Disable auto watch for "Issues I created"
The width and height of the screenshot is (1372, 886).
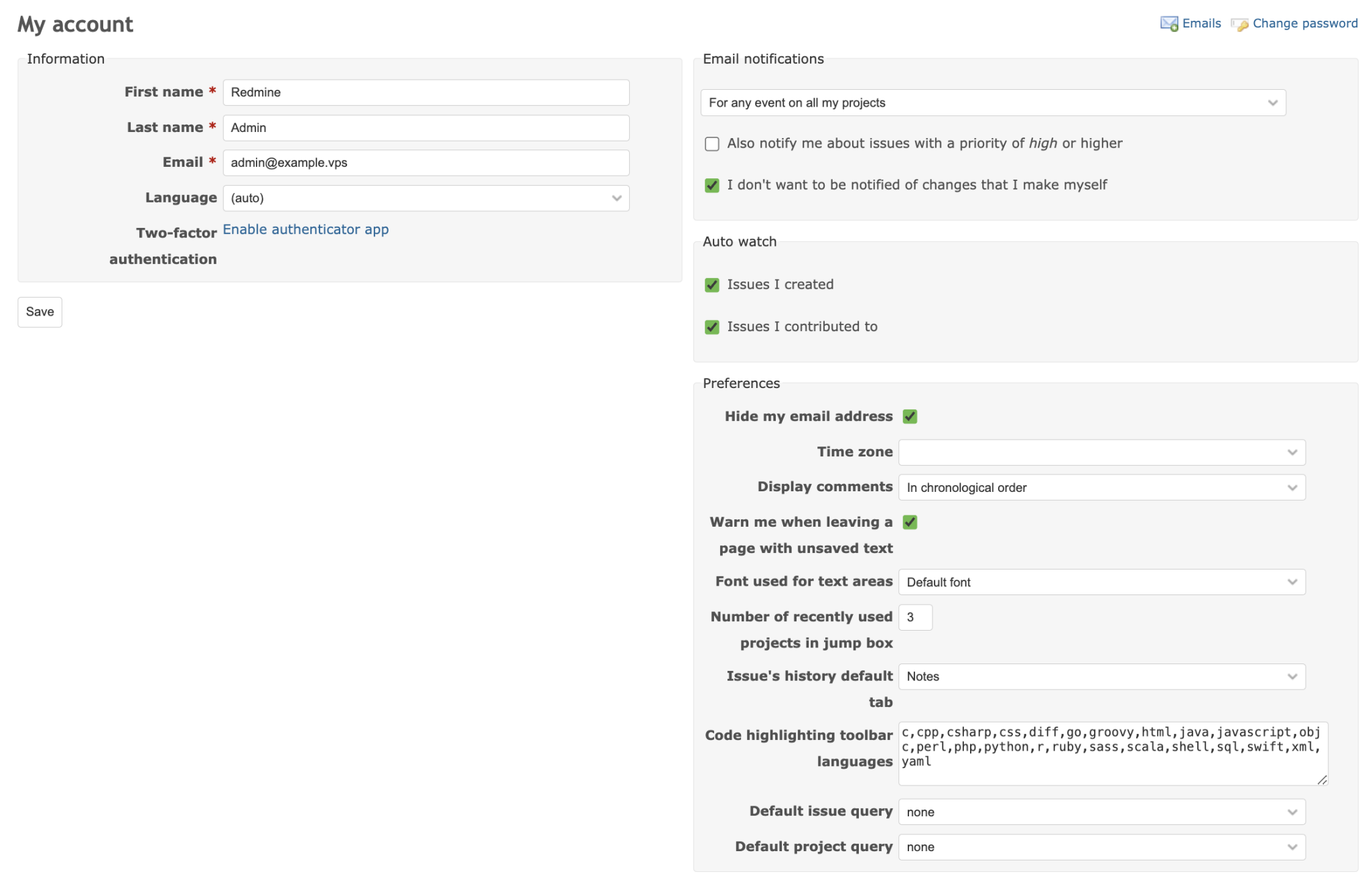click(x=711, y=285)
